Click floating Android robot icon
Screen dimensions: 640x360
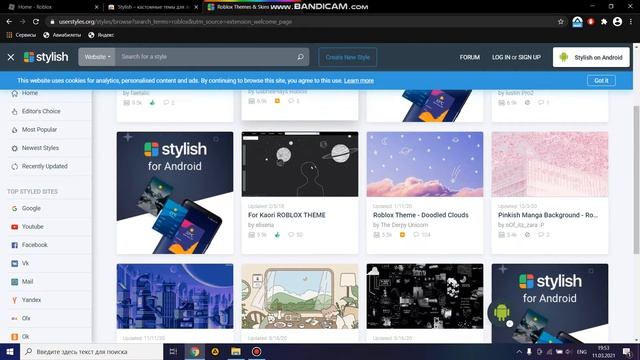[502, 313]
